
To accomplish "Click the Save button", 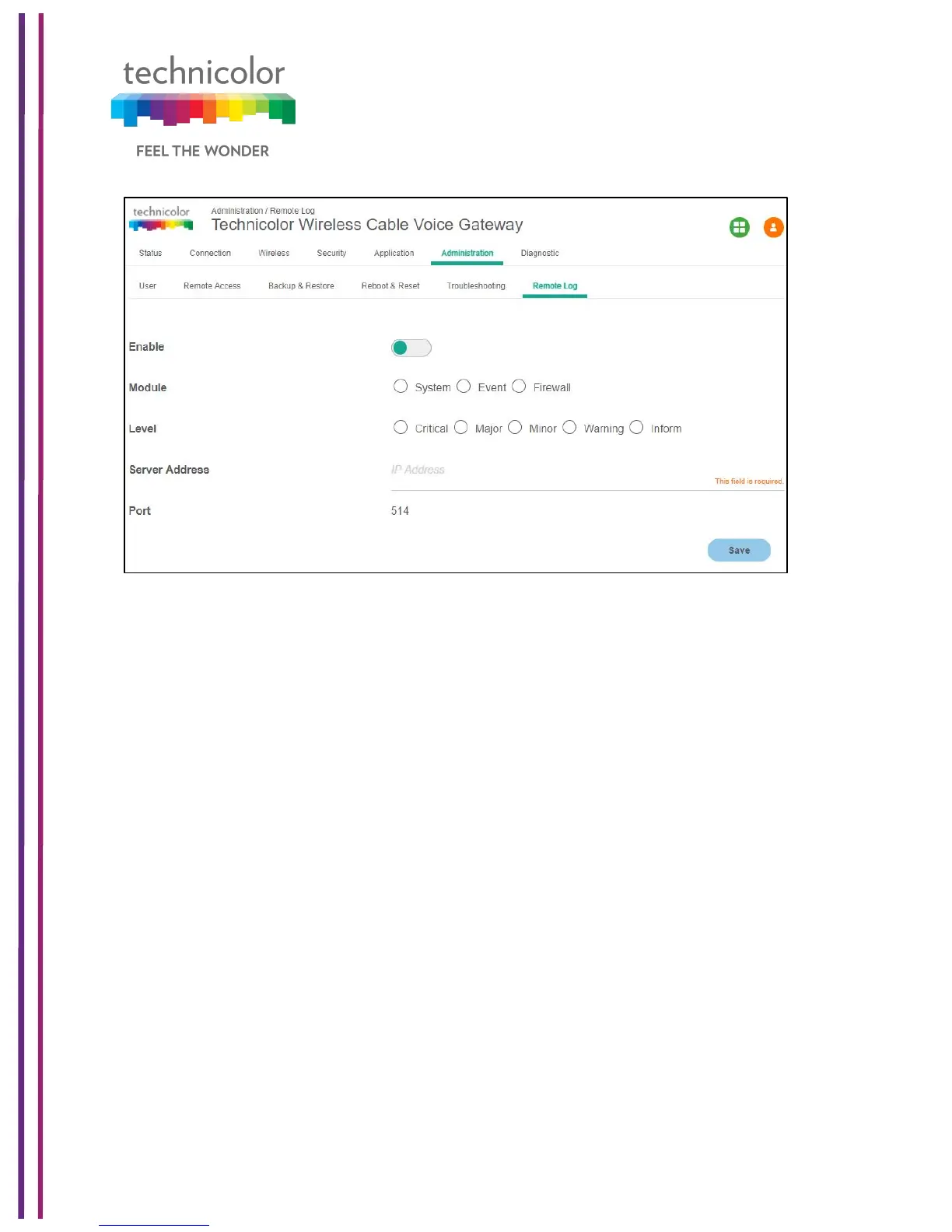I will pyautogui.click(x=739, y=551).
